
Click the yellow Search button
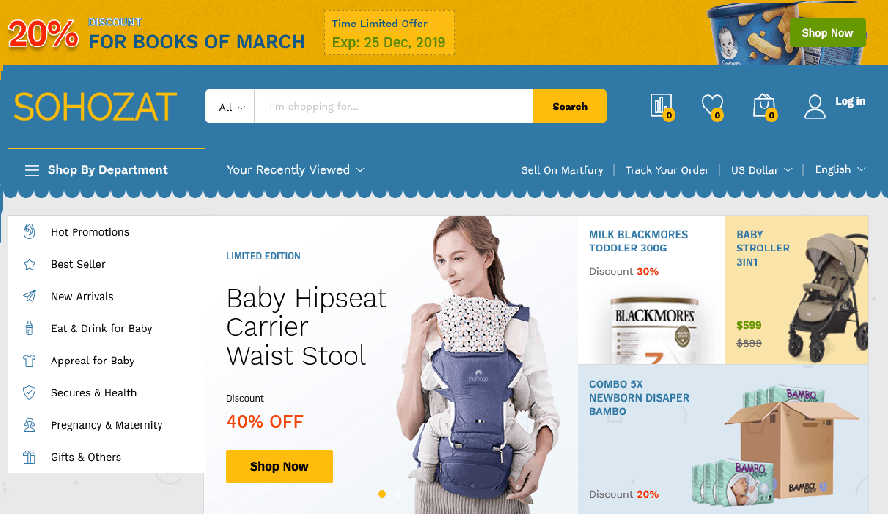click(570, 106)
